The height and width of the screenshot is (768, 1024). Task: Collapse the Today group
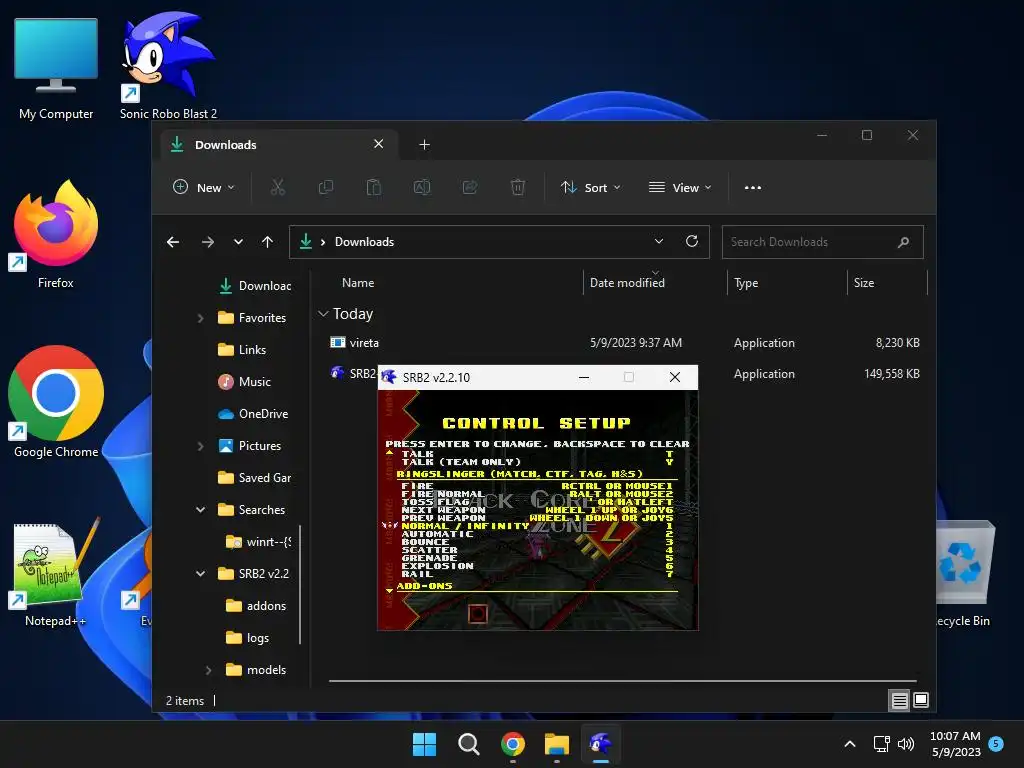323,314
